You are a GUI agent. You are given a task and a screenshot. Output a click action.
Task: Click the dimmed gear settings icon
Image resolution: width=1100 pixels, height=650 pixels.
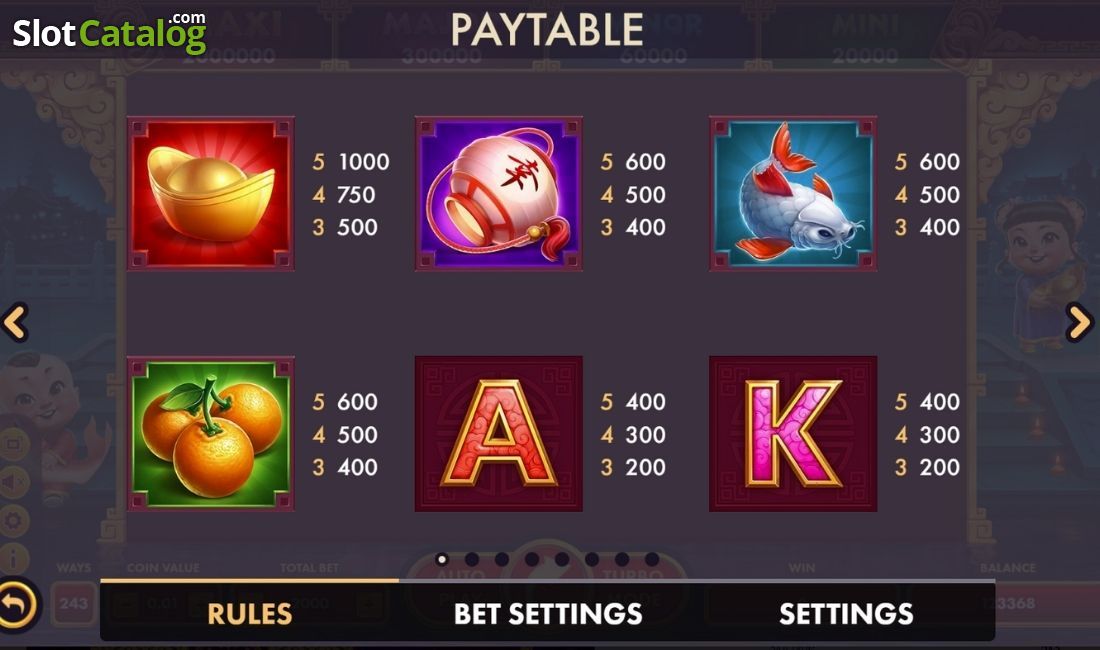point(13,520)
